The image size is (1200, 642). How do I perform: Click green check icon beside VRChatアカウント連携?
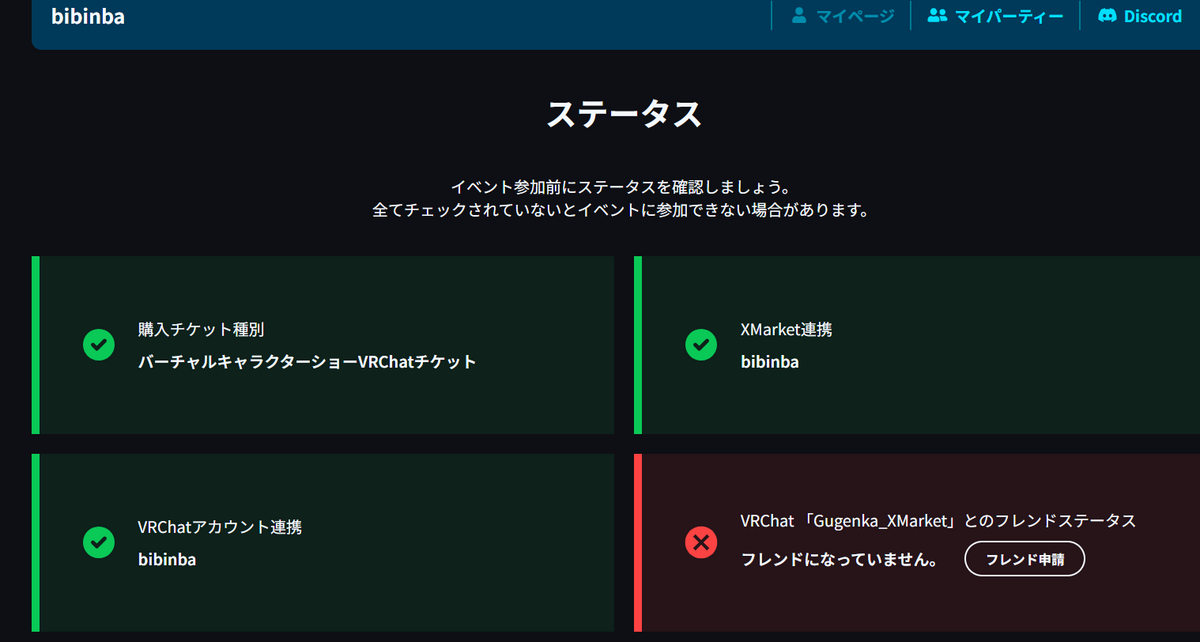(x=98, y=542)
